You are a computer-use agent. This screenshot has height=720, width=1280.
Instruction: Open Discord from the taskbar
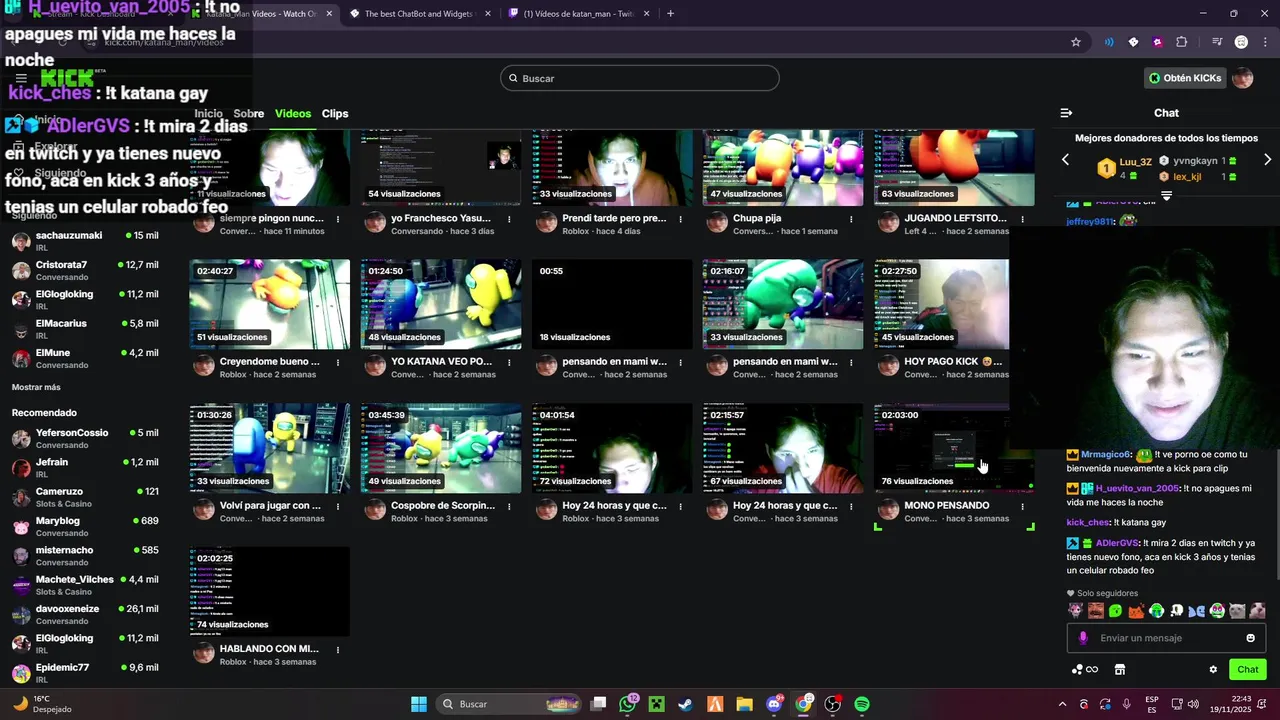(774, 704)
